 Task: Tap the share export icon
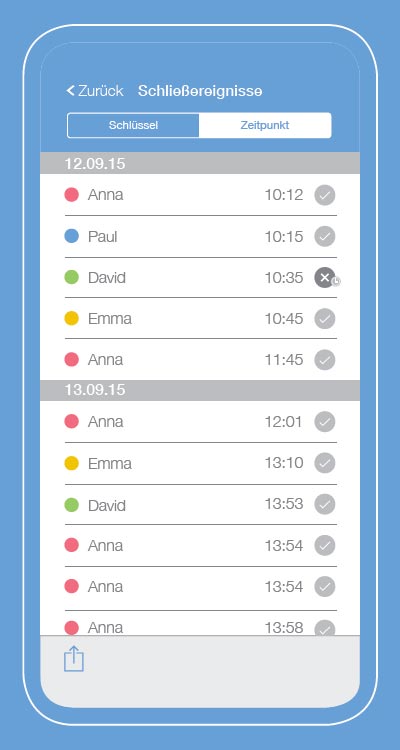[x=74, y=659]
